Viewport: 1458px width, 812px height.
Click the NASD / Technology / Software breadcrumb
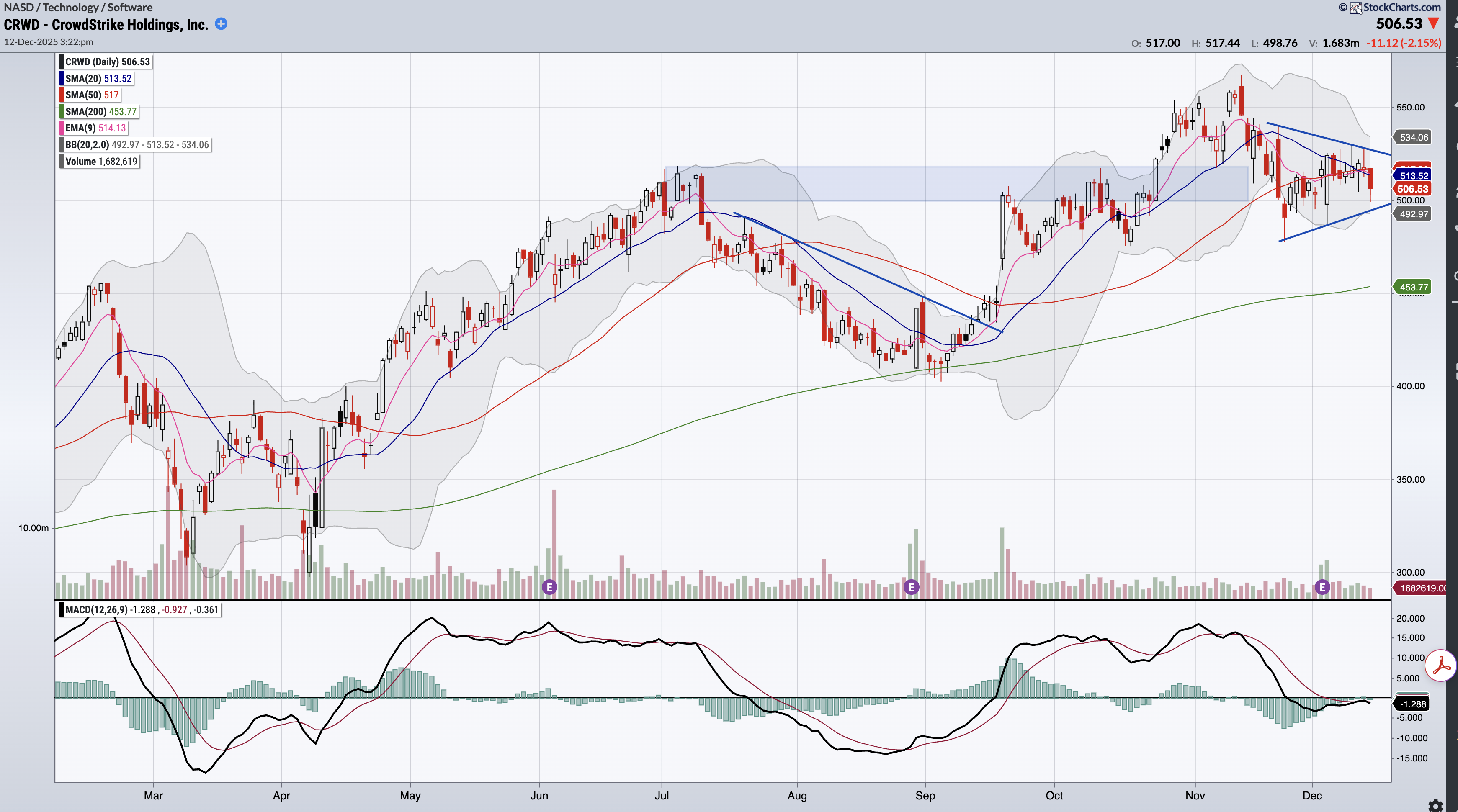point(78,8)
